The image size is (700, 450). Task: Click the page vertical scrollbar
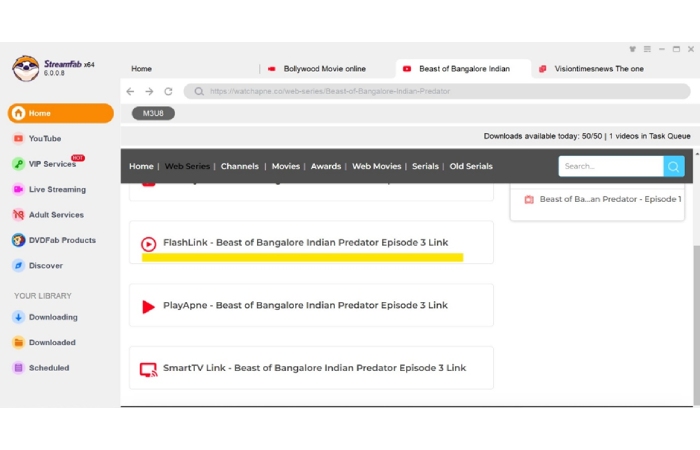tap(696, 325)
